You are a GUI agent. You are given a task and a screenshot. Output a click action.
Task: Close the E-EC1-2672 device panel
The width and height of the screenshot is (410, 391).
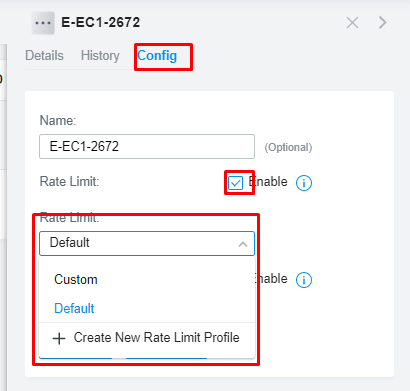click(352, 23)
